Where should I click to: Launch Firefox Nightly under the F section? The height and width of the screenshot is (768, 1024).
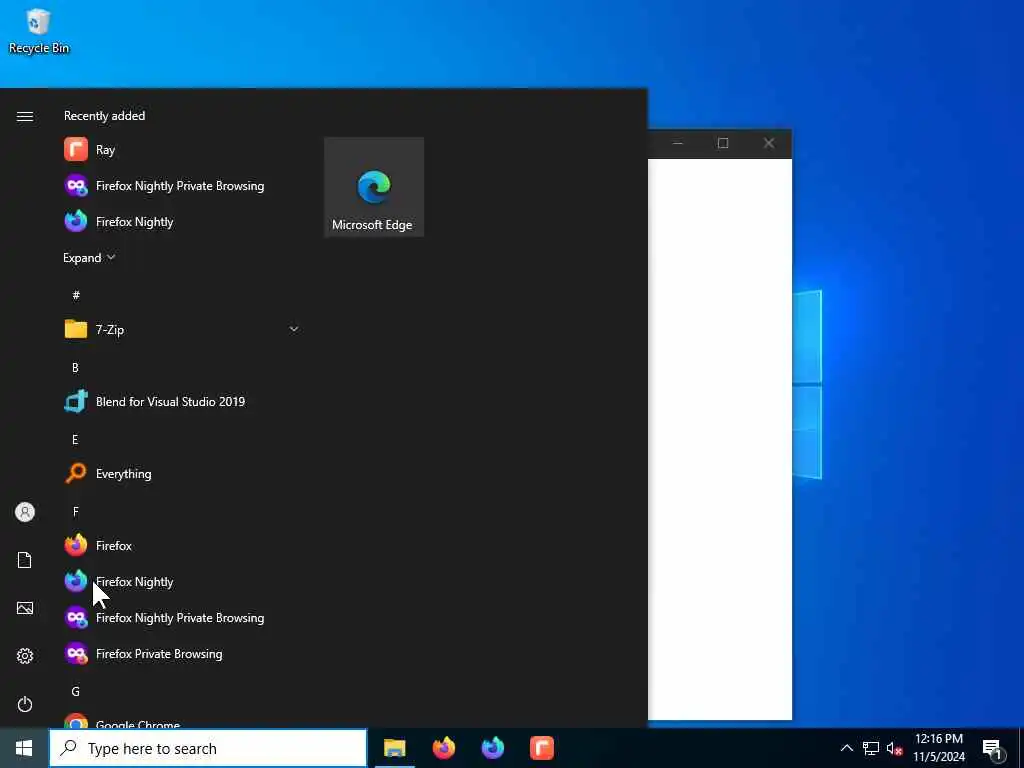point(182,581)
